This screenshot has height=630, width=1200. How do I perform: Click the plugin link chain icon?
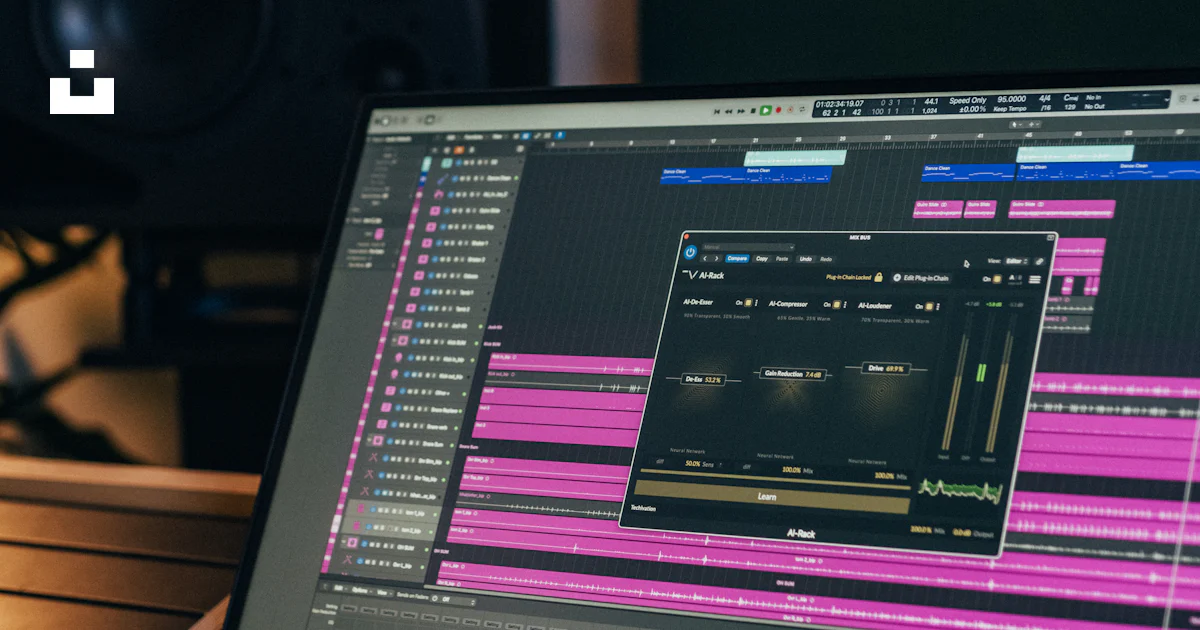[x=1039, y=261]
